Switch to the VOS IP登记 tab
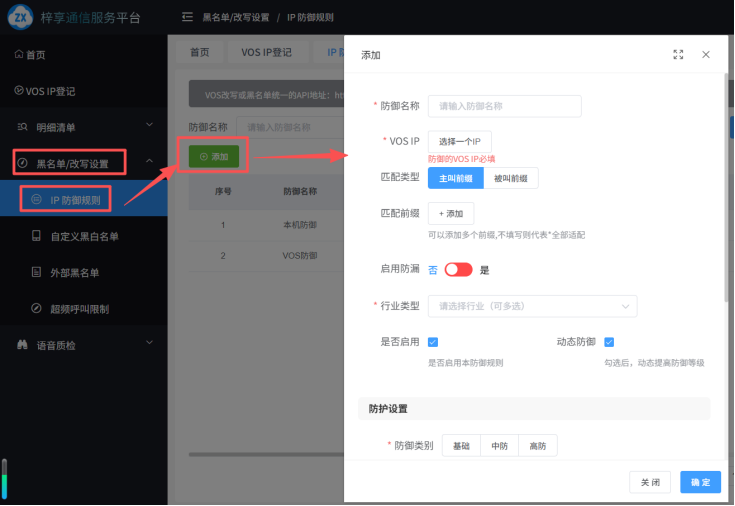 pyautogui.click(x=266, y=53)
